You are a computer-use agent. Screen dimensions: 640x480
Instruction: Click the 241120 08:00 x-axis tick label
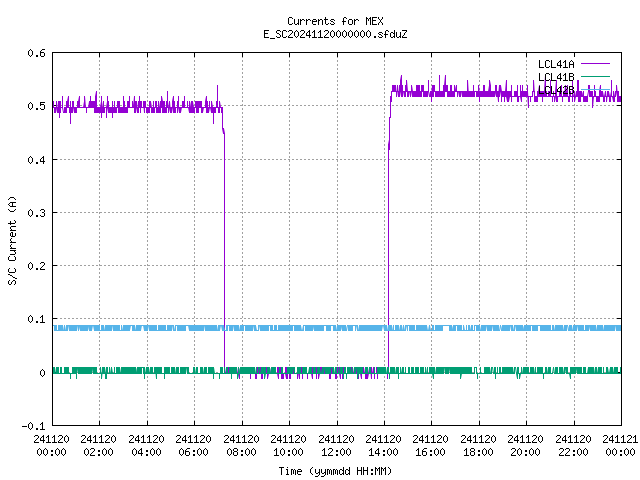coord(241,446)
